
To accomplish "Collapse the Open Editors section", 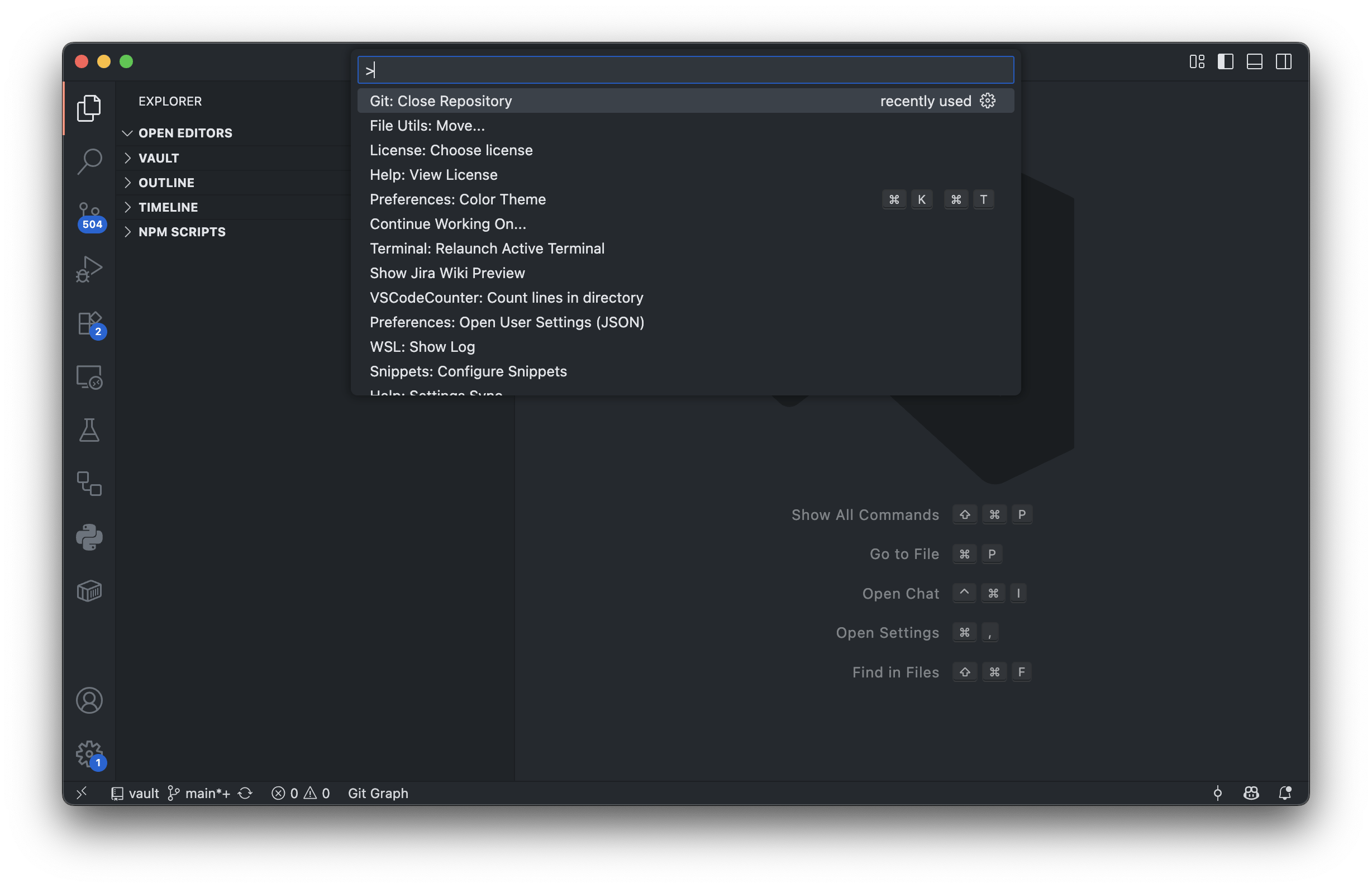I will (233, 133).
